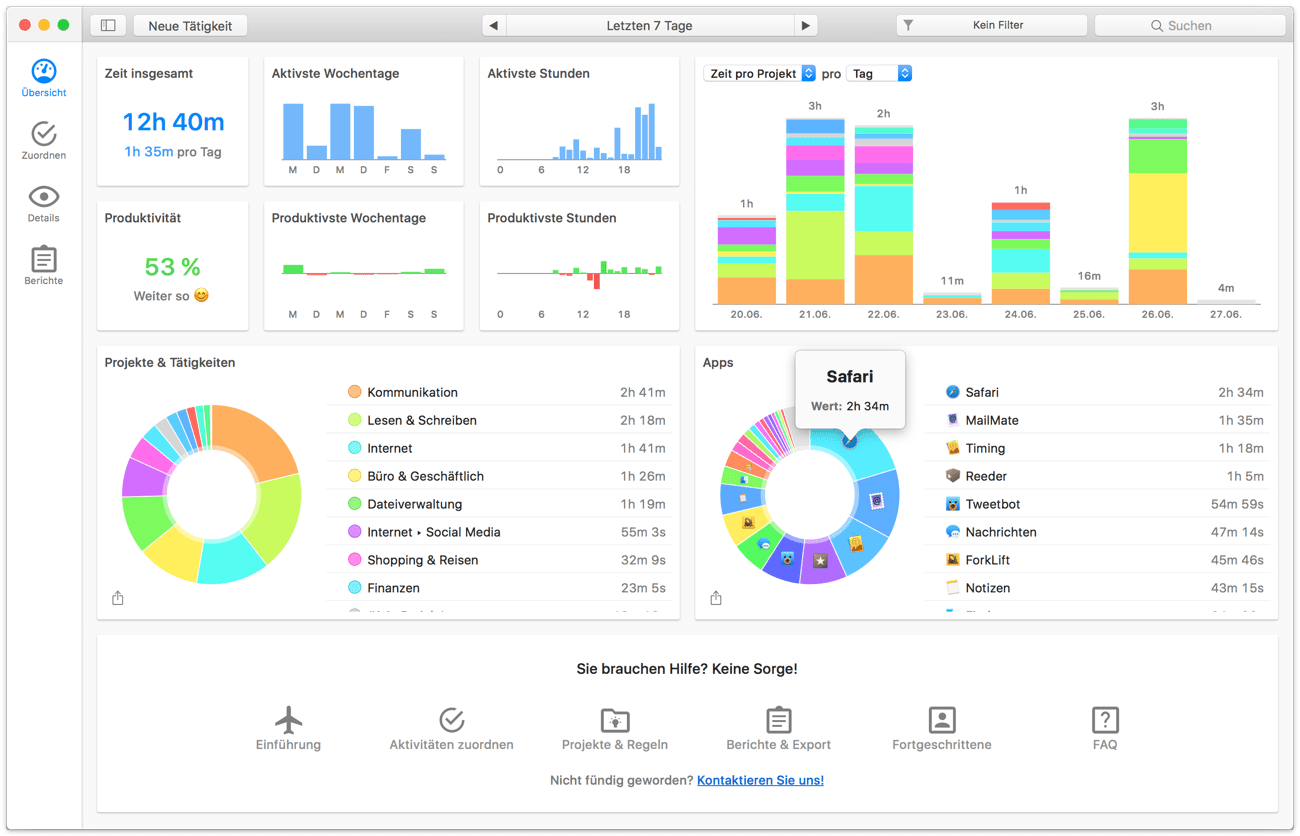
Task: Open the Tag grouping dropdown
Action: tap(879, 74)
